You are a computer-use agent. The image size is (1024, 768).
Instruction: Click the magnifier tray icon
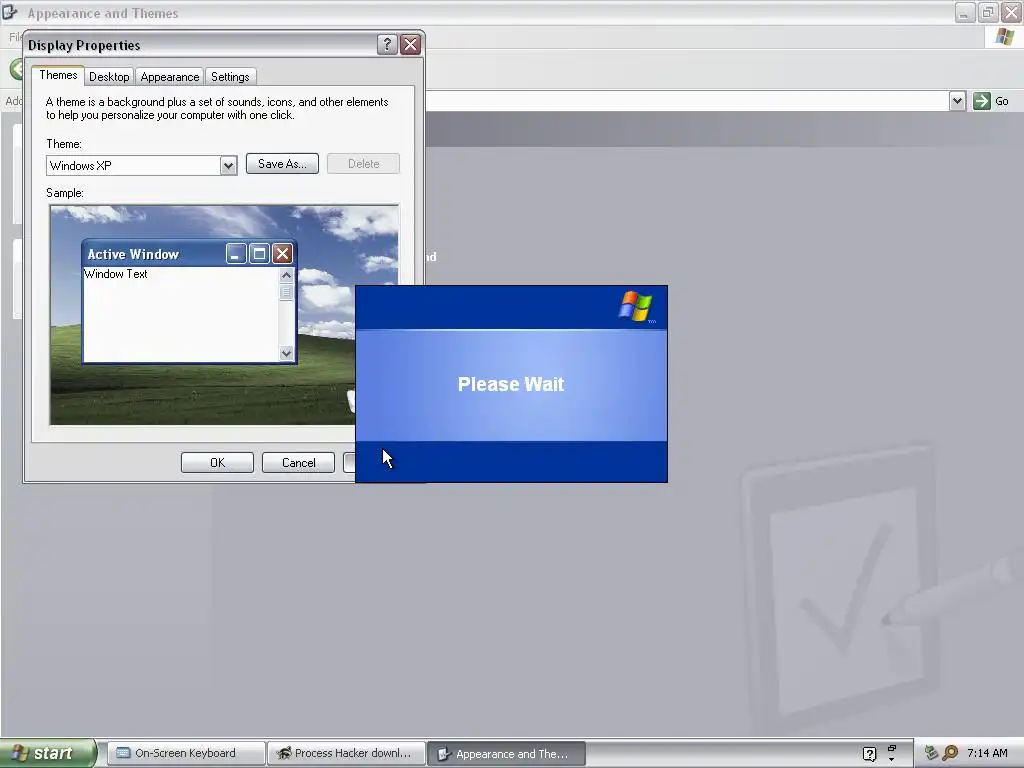(x=950, y=753)
